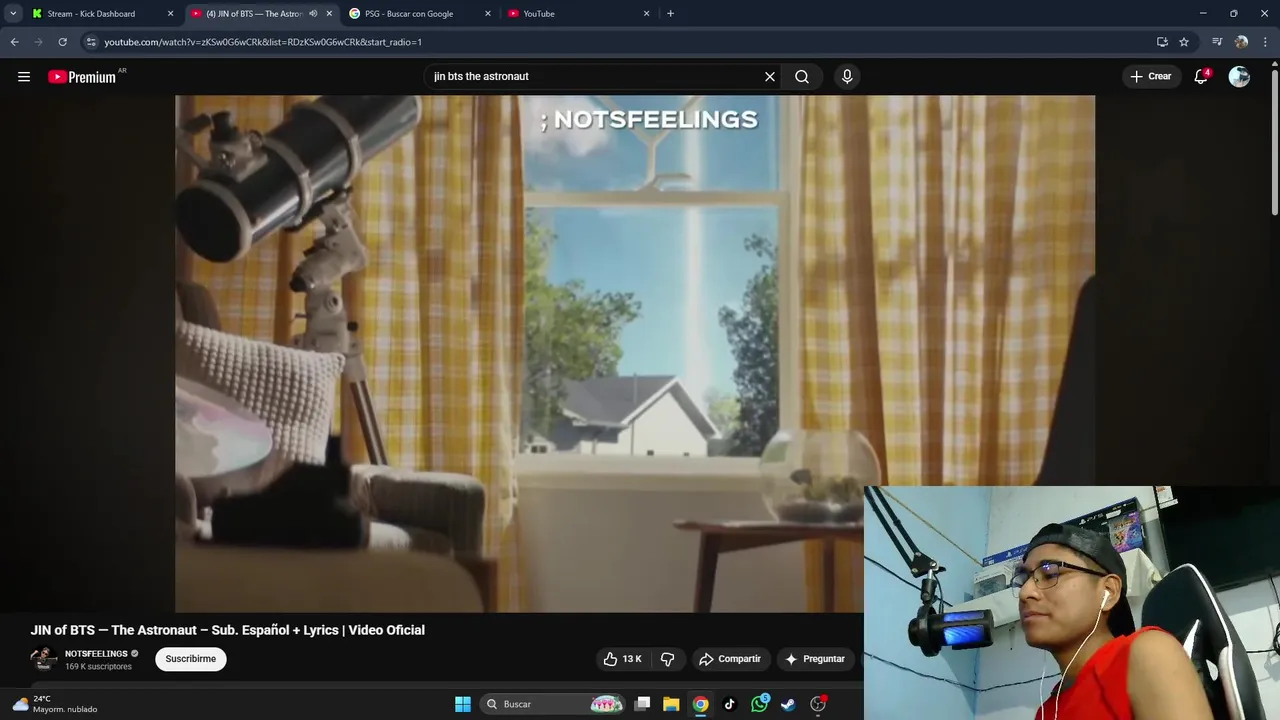The width and height of the screenshot is (1280, 720).
Task: Run search with magnifying glass button
Action: pyautogui.click(x=802, y=76)
